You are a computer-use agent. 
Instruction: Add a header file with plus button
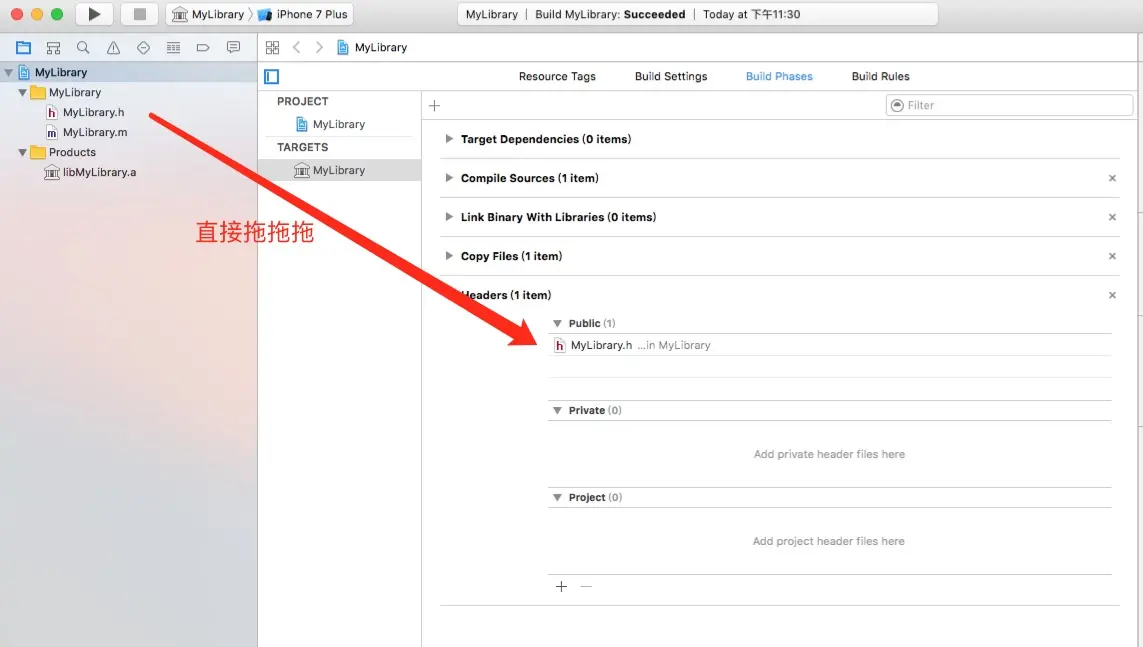point(561,587)
